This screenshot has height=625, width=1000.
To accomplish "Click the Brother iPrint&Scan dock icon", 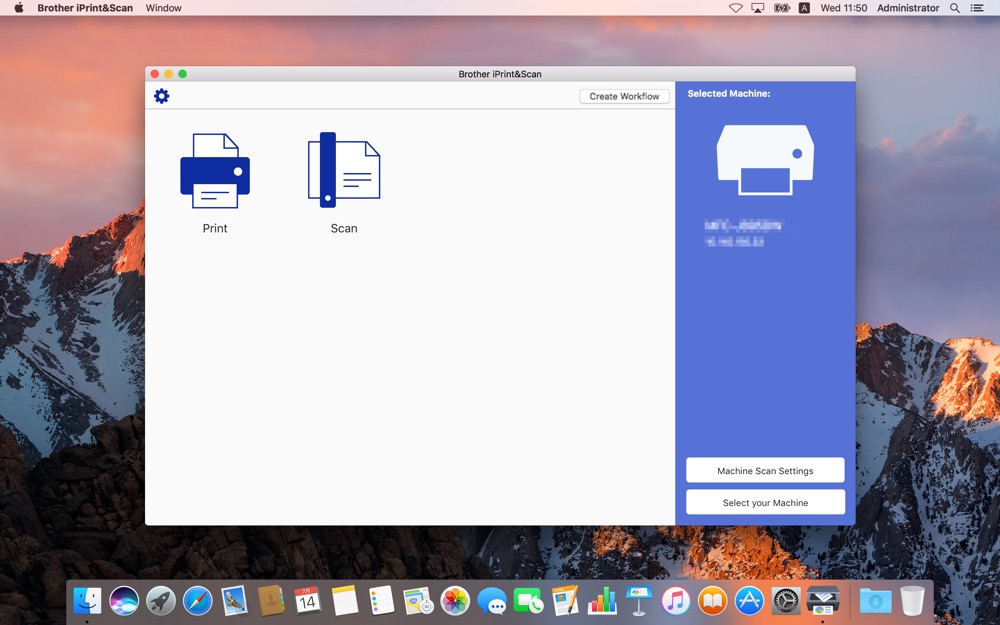I will tap(823, 600).
